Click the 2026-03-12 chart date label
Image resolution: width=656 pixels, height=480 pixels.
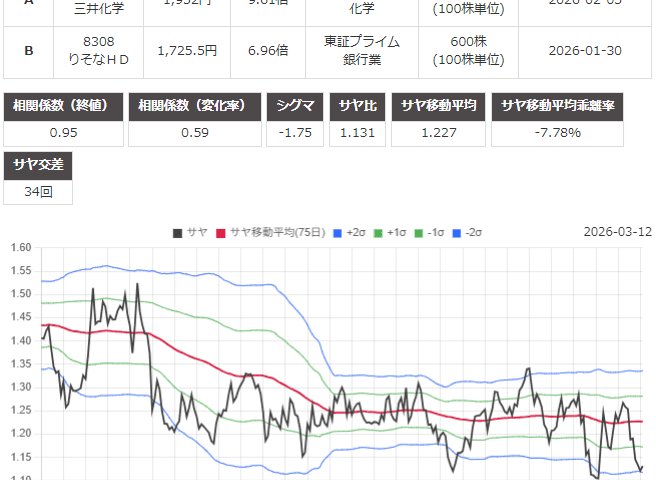click(617, 232)
